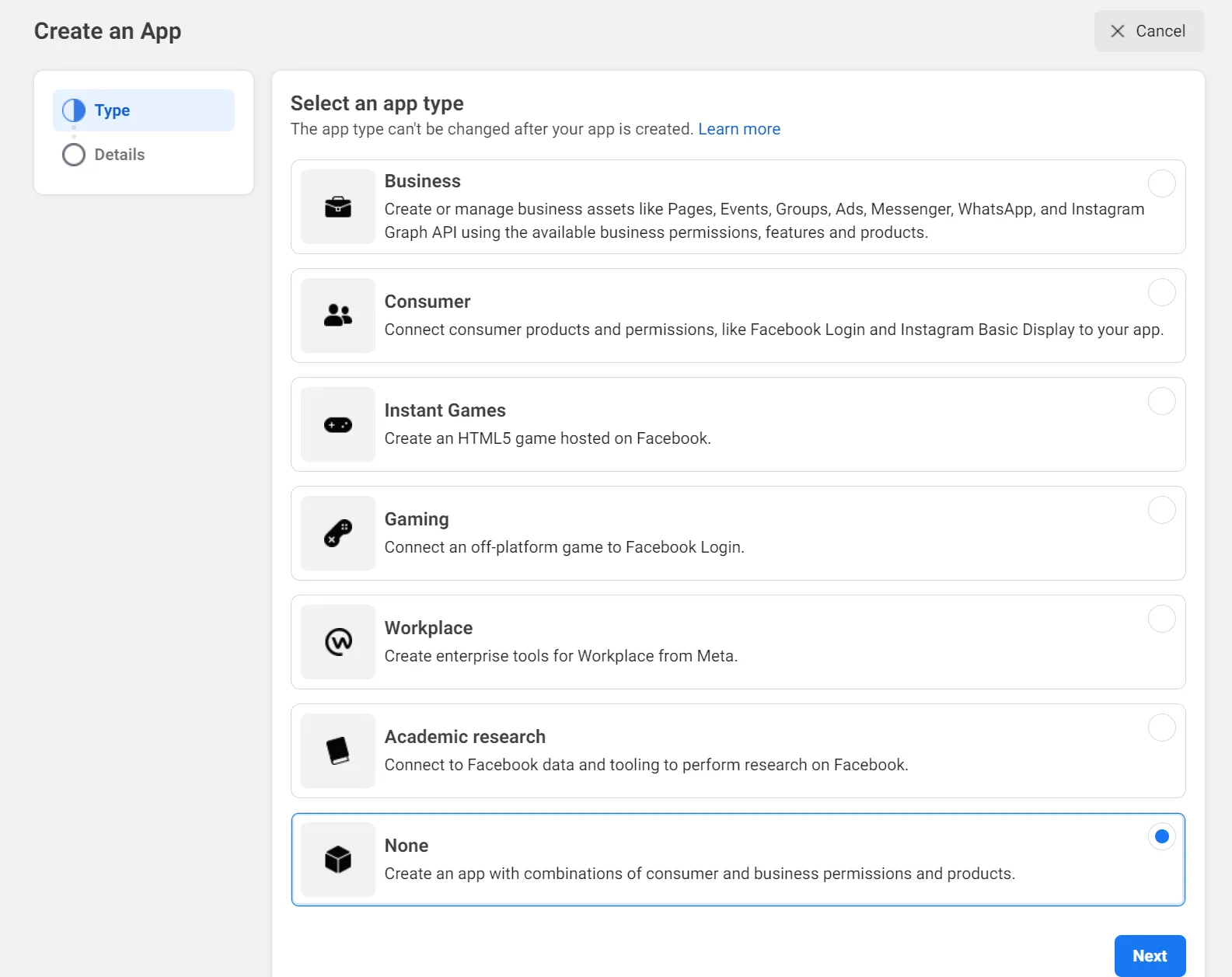1232x977 pixels.
Task: Click the selected None radio button
Action: [x=1162, y=836]
